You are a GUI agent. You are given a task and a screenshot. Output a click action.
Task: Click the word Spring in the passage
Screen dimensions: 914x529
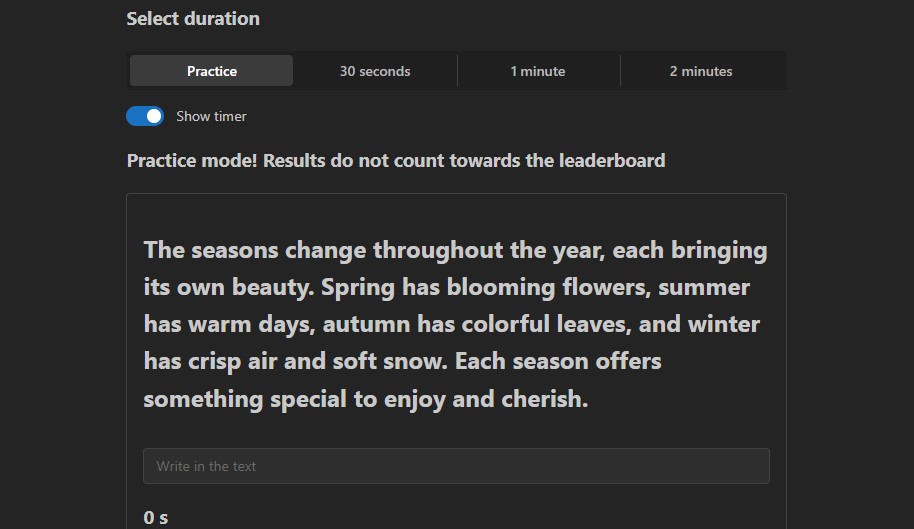(358, 288)
